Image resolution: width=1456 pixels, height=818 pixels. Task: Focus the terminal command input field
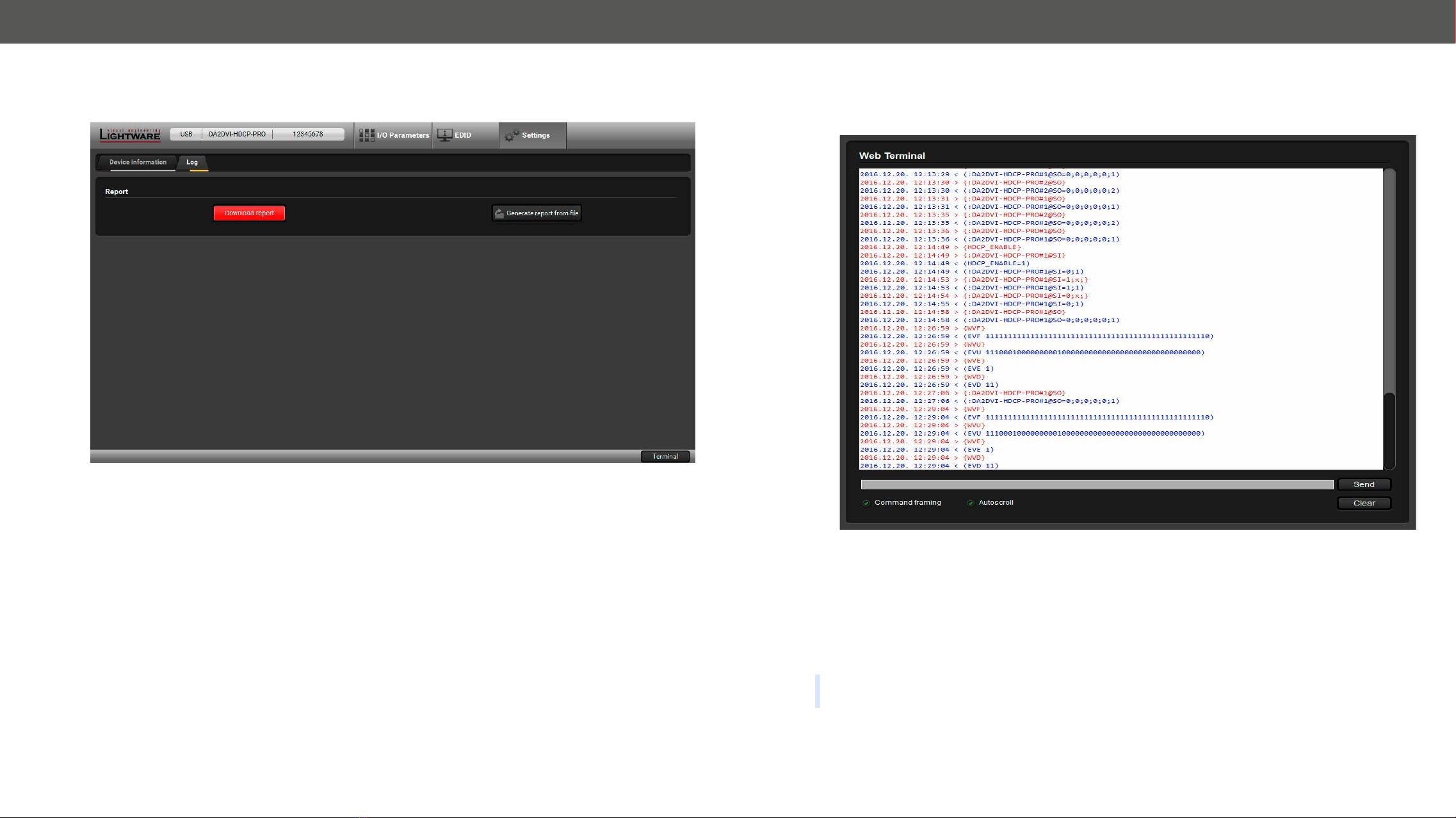point(1097,484)
